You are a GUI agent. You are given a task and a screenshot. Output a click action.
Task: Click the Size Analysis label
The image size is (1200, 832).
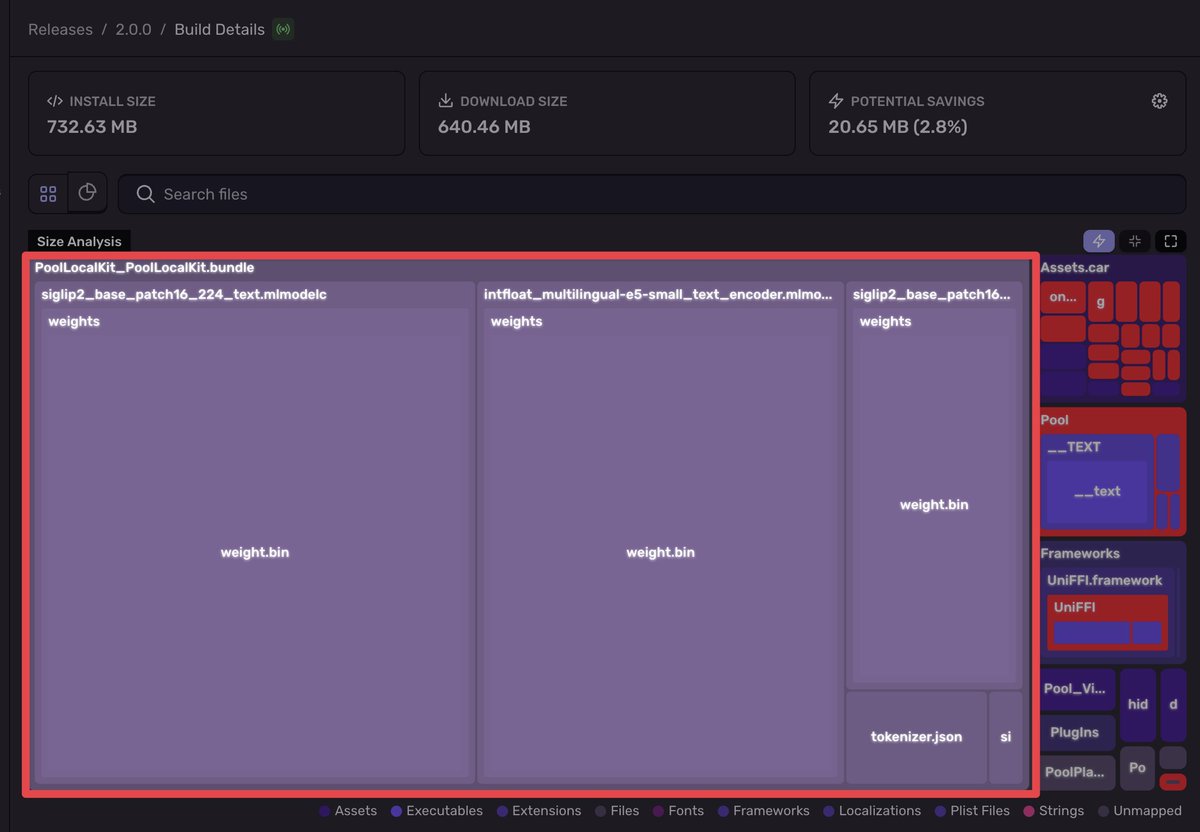pyautogui.click(x=79, y=241)
